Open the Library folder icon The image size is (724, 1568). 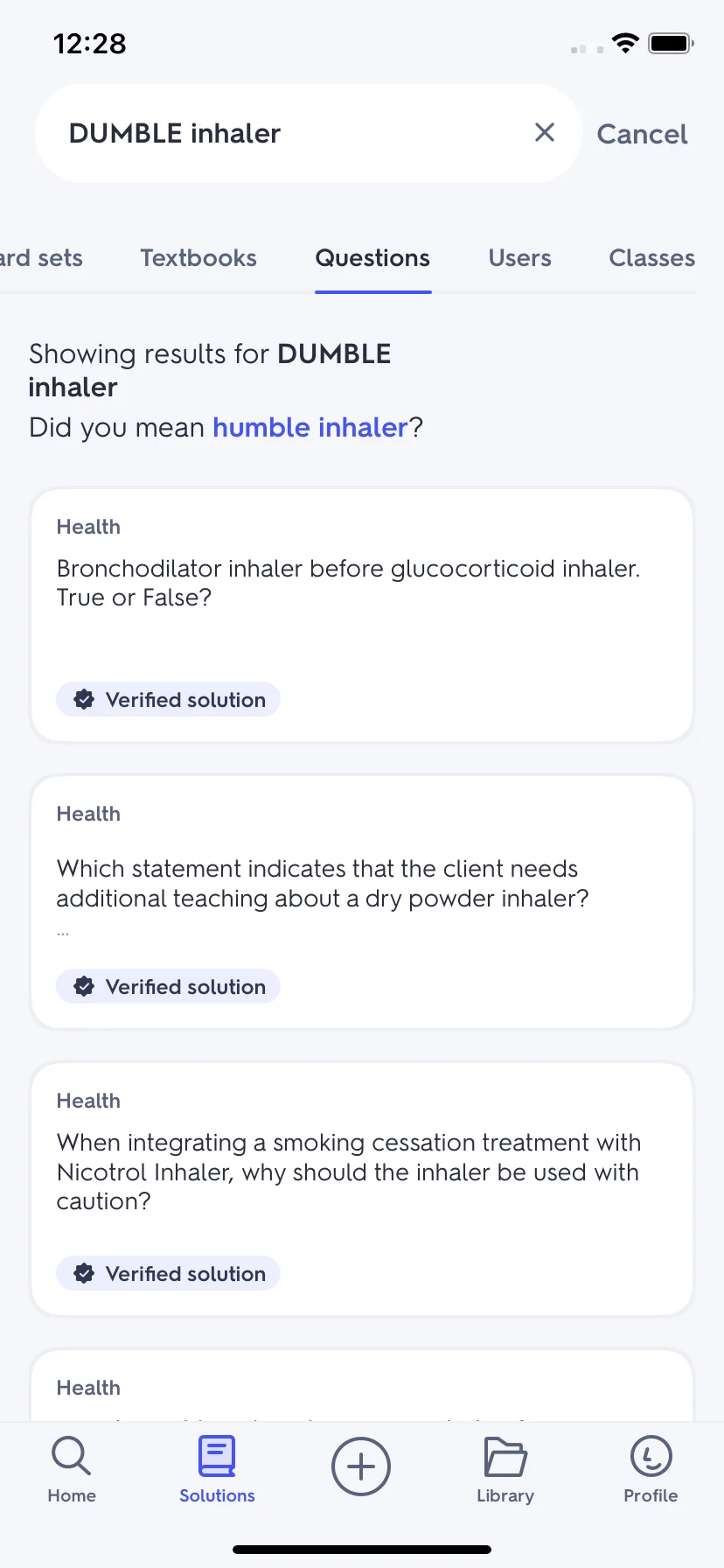505,1457
